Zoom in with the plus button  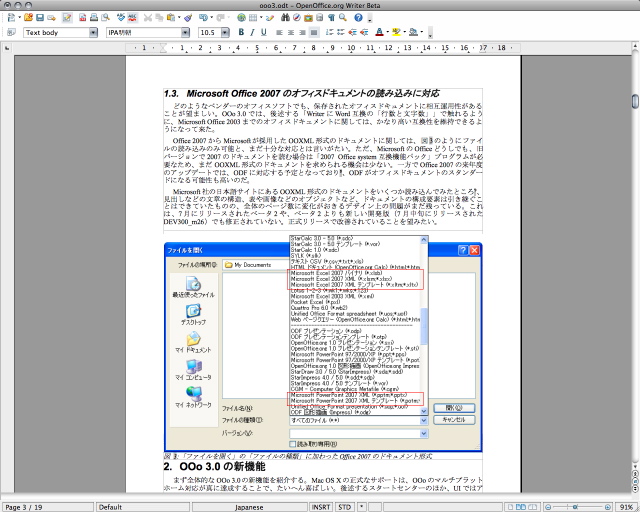pos(608,507)
